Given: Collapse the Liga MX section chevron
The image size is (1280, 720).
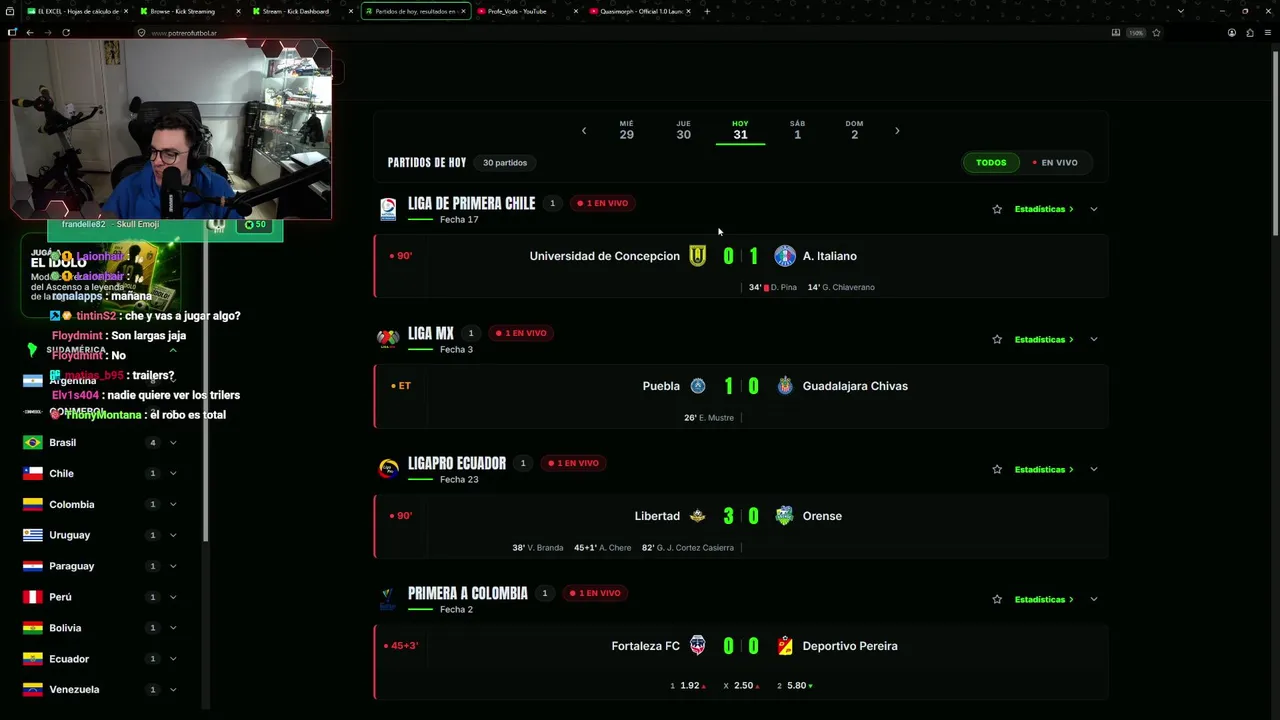Looking at the screenshot, I should (x=1093, y=339).
